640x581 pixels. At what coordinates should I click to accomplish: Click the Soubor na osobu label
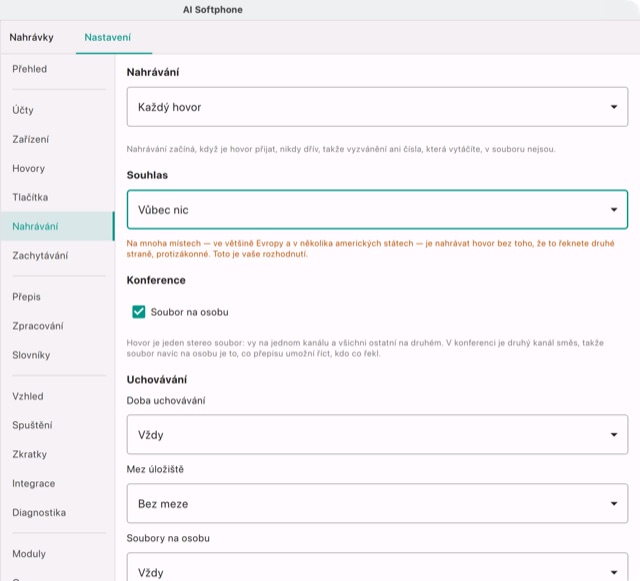click(x=189, y=312)
